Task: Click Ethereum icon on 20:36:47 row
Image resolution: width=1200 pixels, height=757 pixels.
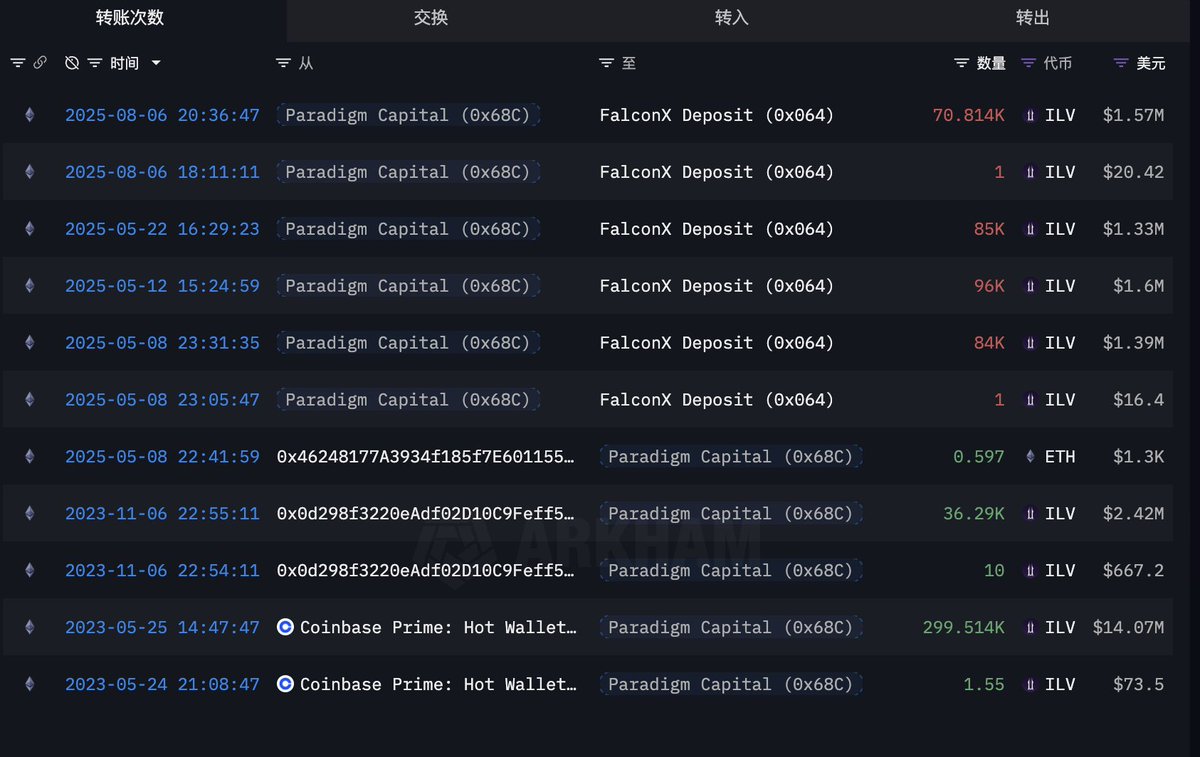Action: pos(29,115)
